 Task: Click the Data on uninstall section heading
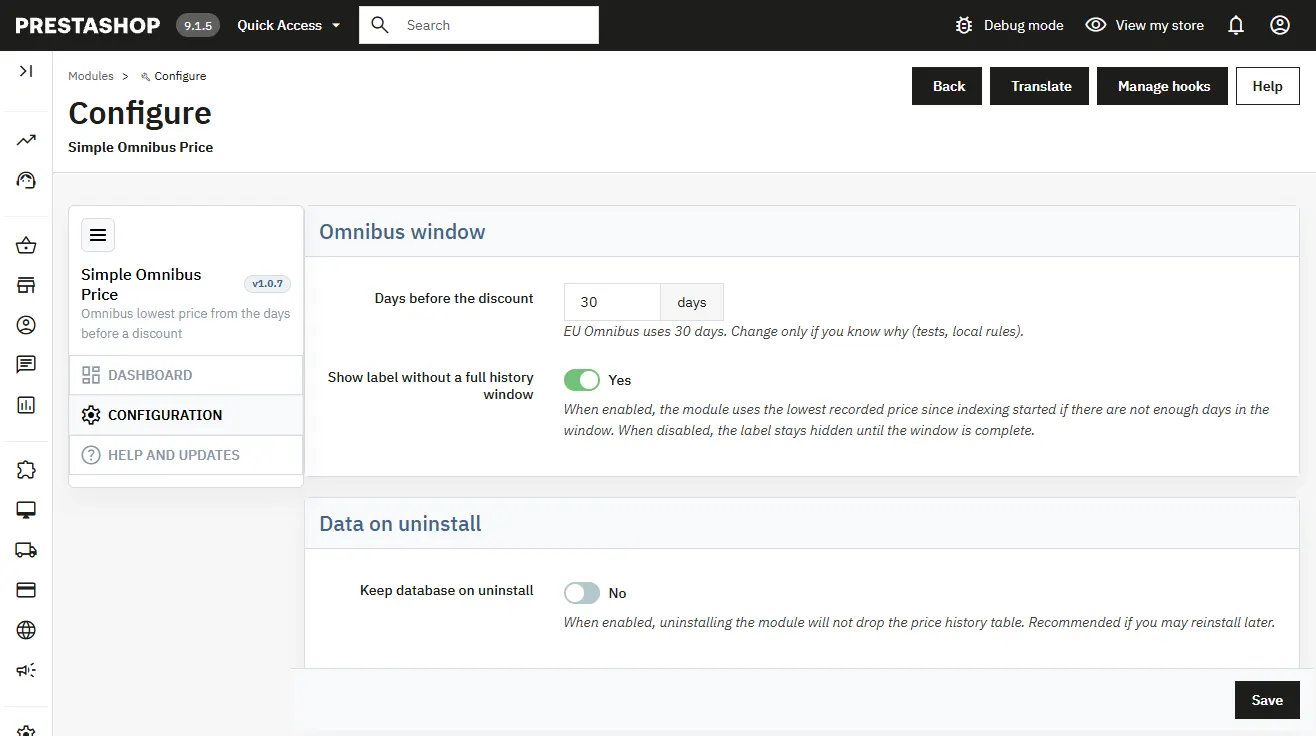[x=400, y=524]
